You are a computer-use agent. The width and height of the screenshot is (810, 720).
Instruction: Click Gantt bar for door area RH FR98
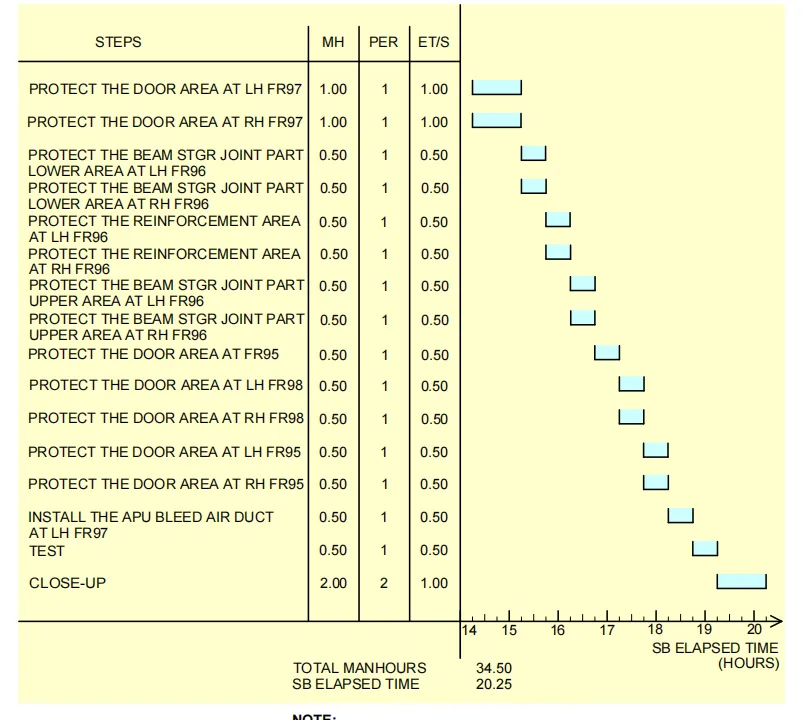[631, 417]
